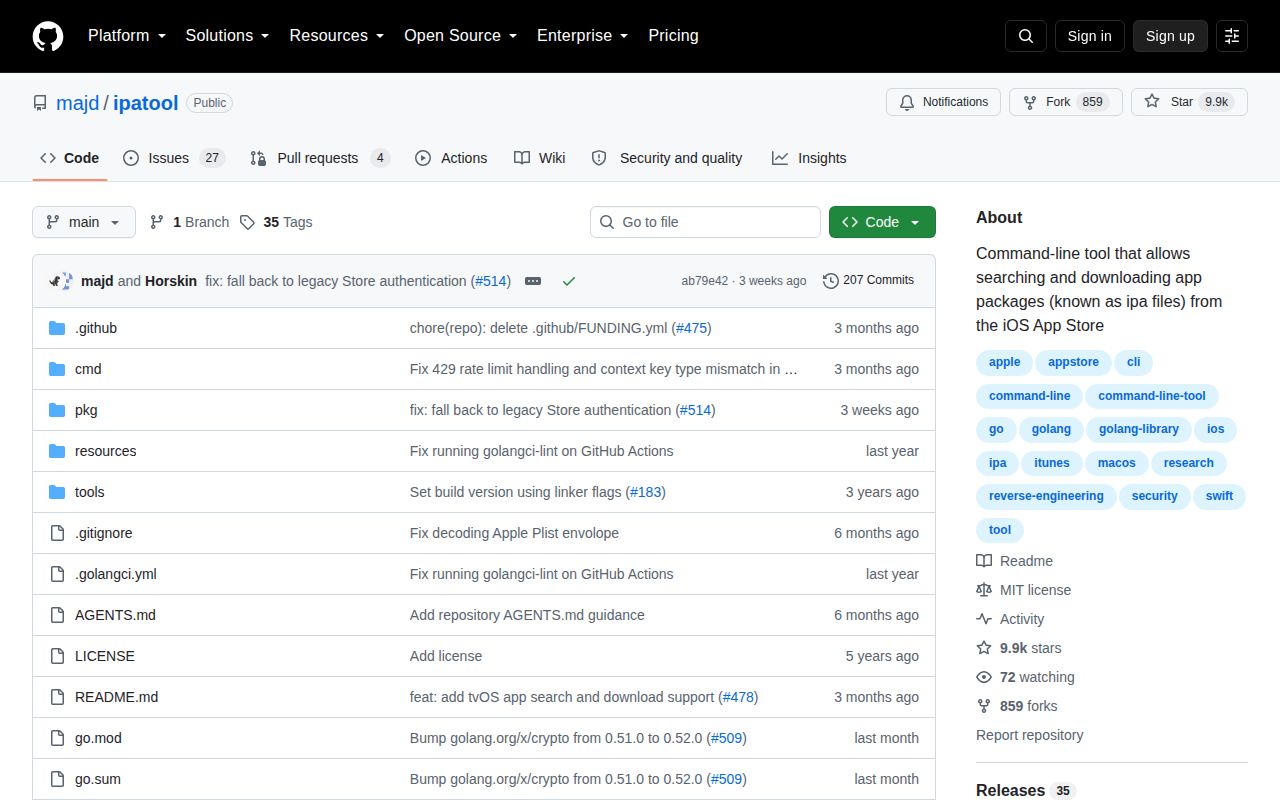Click the branch icon beside 1 Branch
Image resolution: width=1280 pixels, height=800 pixels.
(x=157, y=222)
